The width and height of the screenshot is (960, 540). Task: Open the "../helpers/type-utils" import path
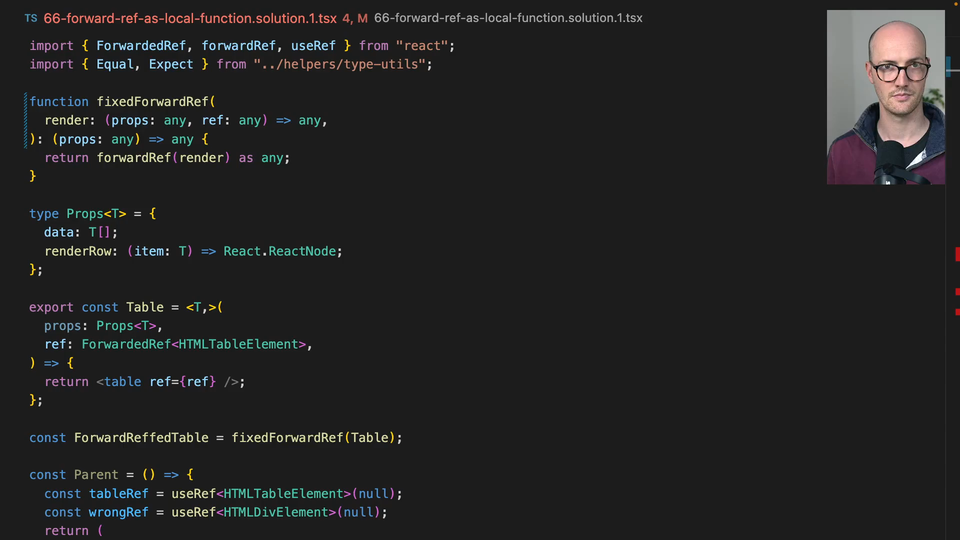click(x=342, y=64)
